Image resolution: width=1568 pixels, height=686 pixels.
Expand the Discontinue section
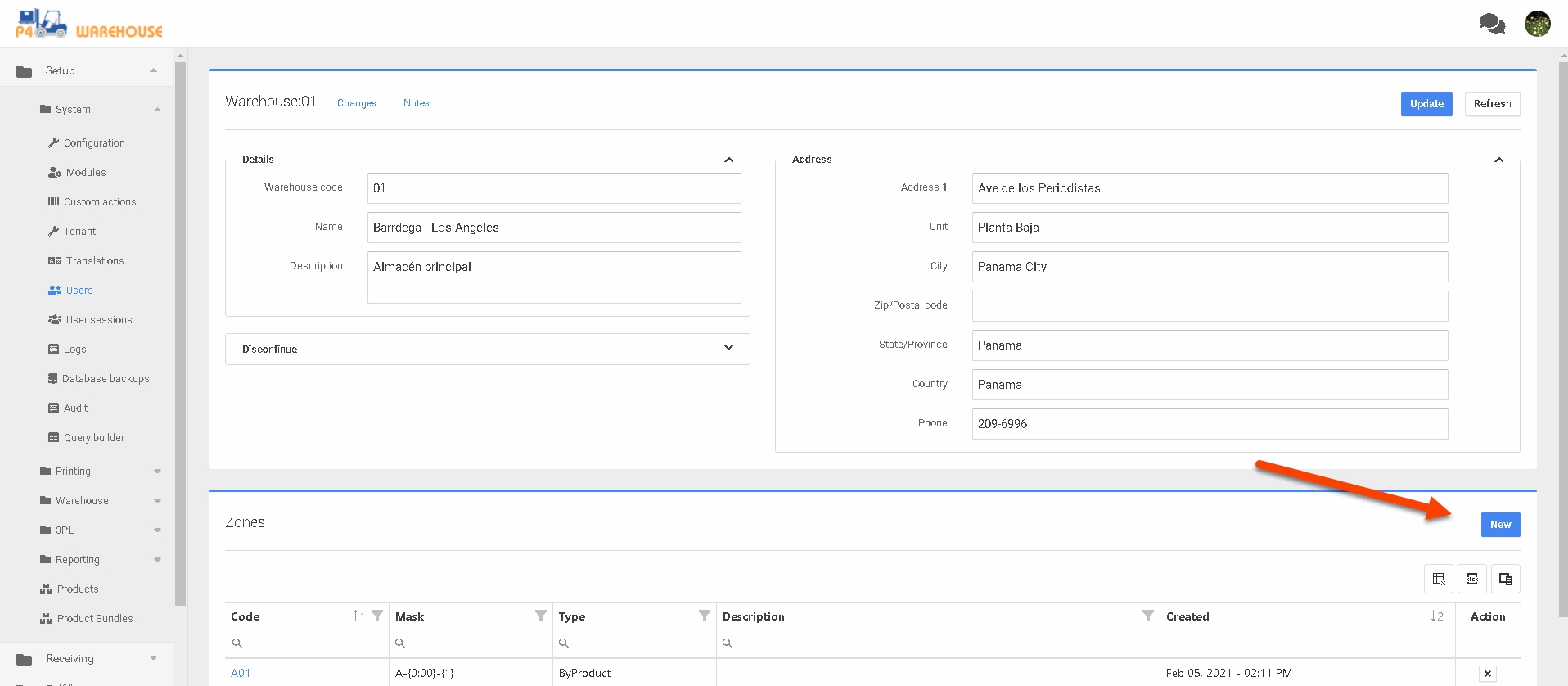728,348
